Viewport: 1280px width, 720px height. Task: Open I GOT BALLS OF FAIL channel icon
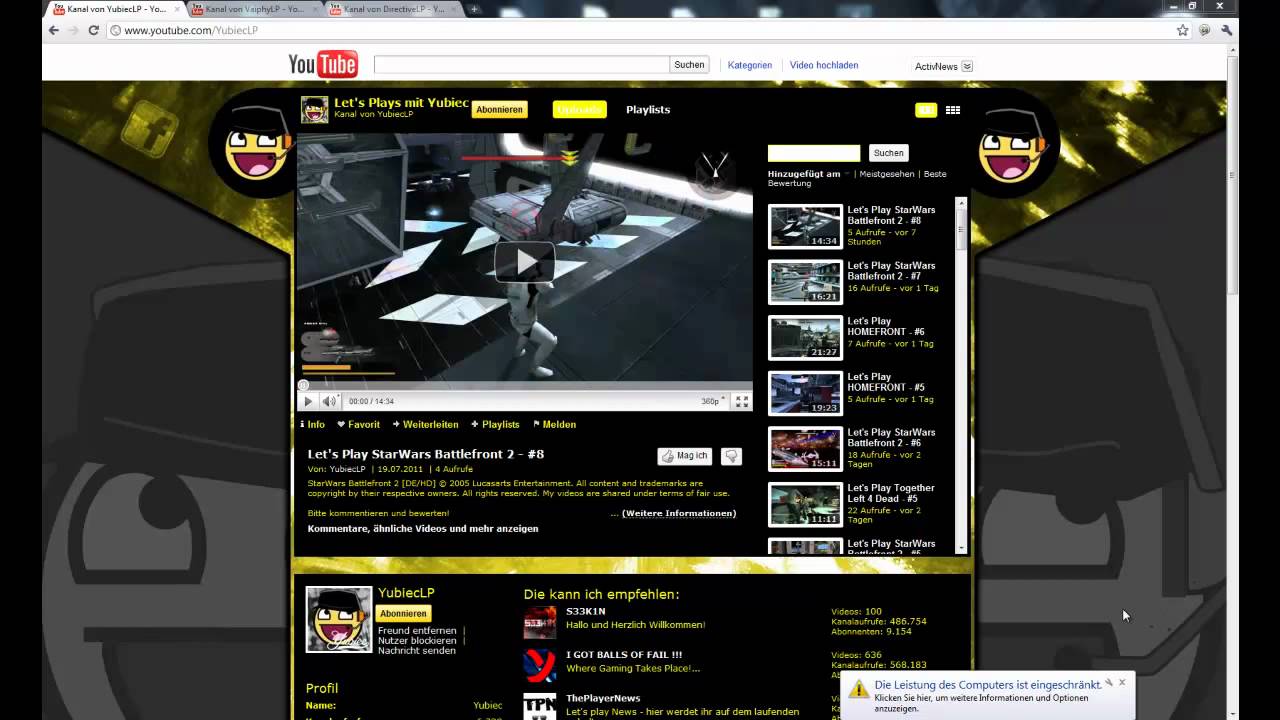pos(540,665)
